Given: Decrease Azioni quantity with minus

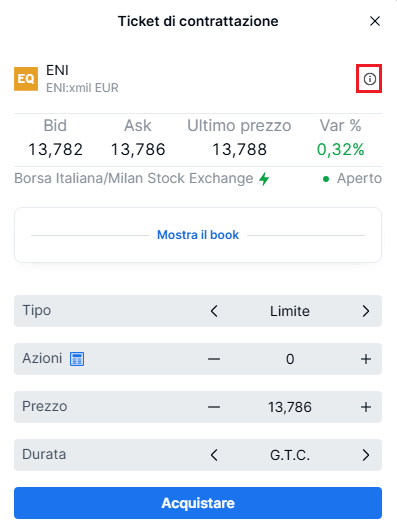Looking at the screenshot, I should click(x=214, y=359).
